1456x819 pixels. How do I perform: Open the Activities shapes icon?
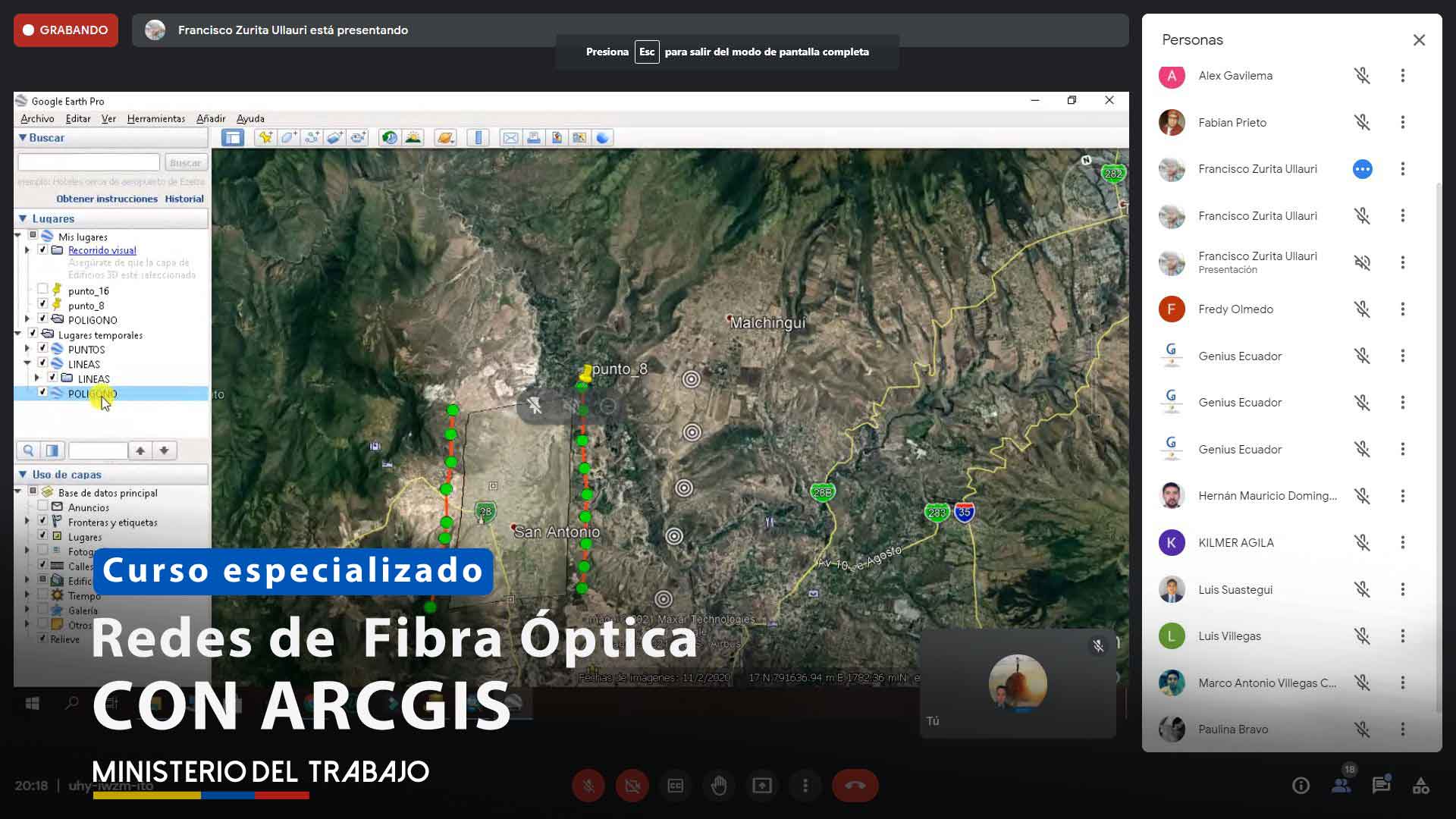1421,786
